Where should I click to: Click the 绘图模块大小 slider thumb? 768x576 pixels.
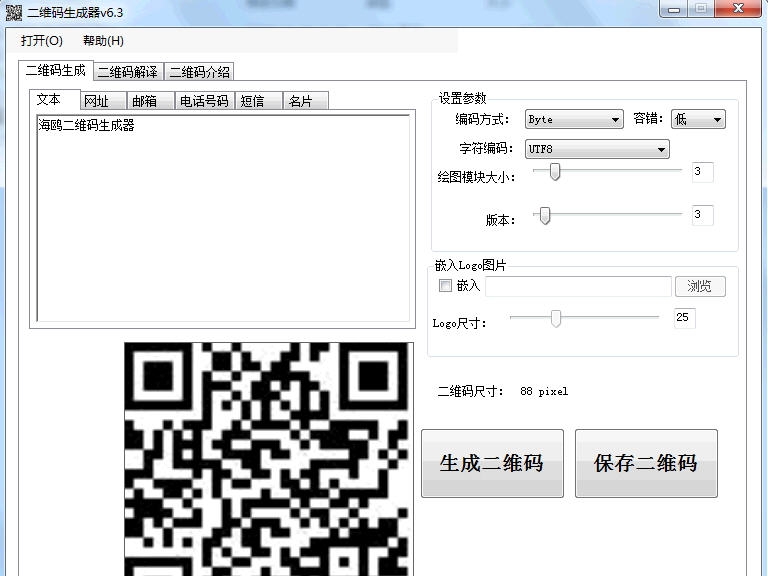click(x=555, y=172)
